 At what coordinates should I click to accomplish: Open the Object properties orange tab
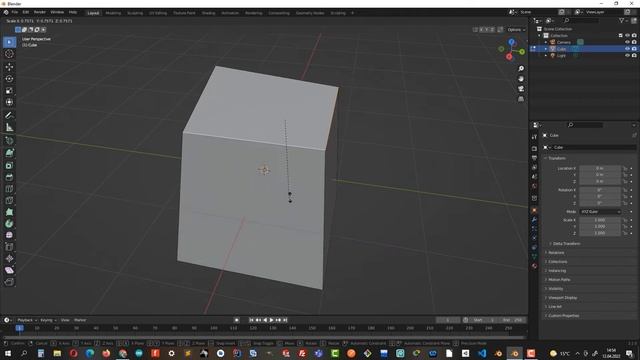[534, 210]
